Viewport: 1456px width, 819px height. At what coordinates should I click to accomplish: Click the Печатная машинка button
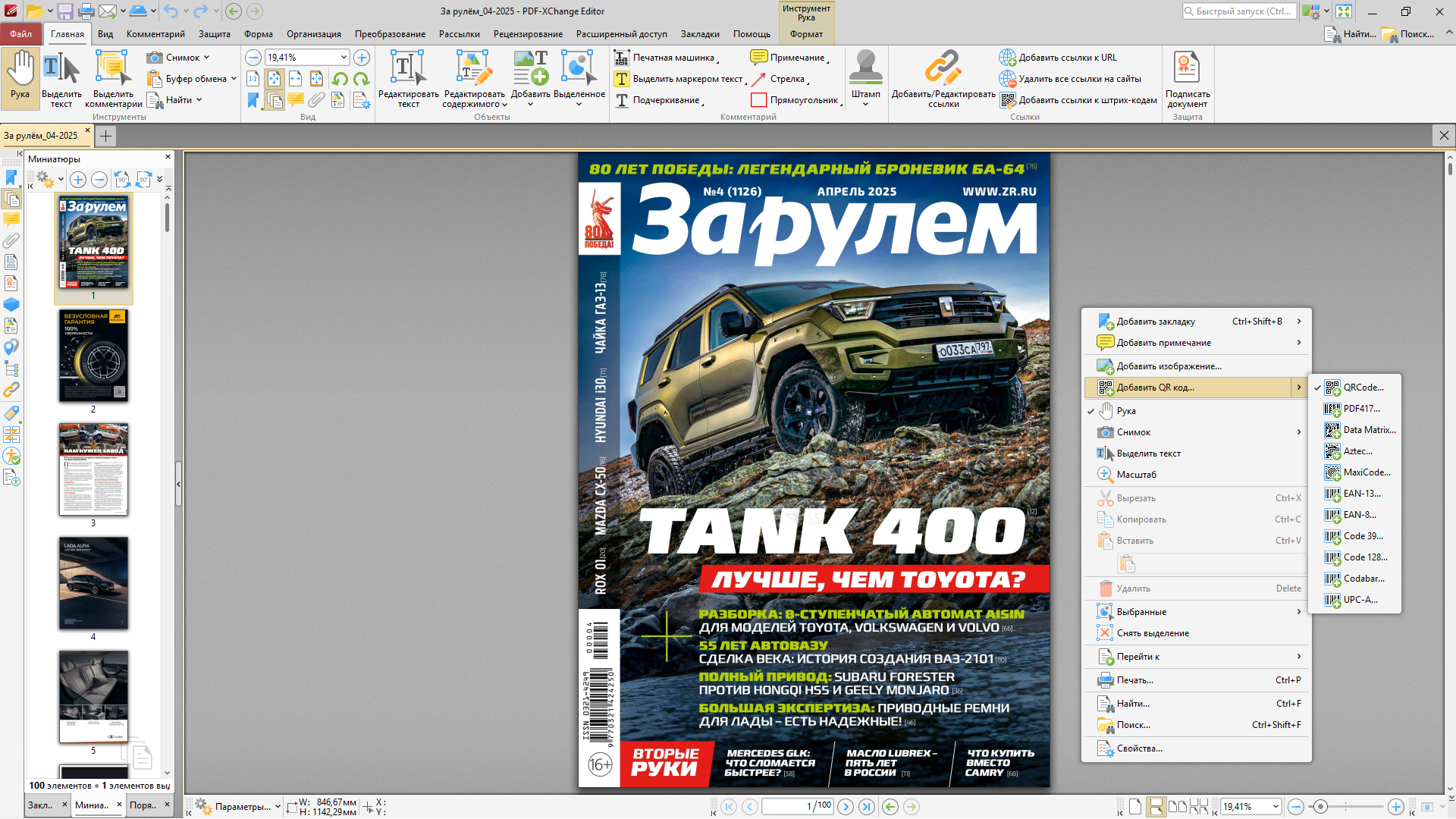click(x=667, y=58)
